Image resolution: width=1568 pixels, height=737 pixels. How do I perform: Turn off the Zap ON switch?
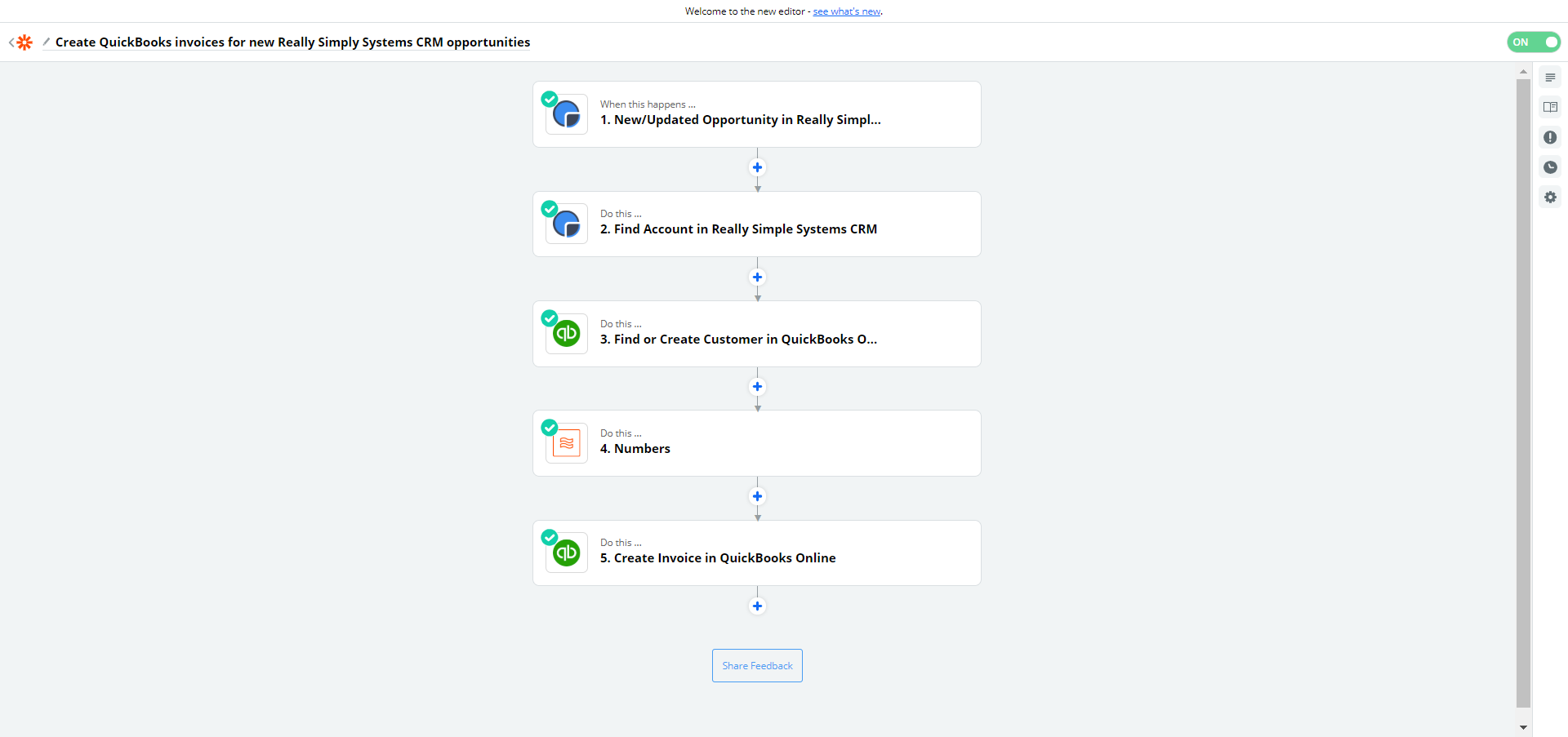point(1534,42)
